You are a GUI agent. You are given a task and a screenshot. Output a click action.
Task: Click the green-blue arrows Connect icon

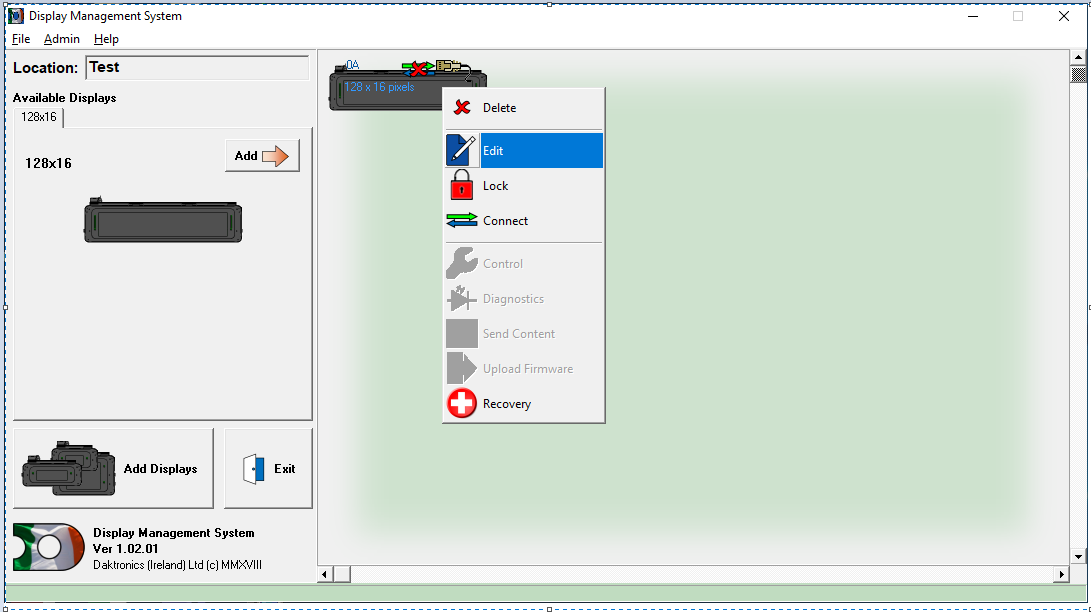[x=461, y=221]
